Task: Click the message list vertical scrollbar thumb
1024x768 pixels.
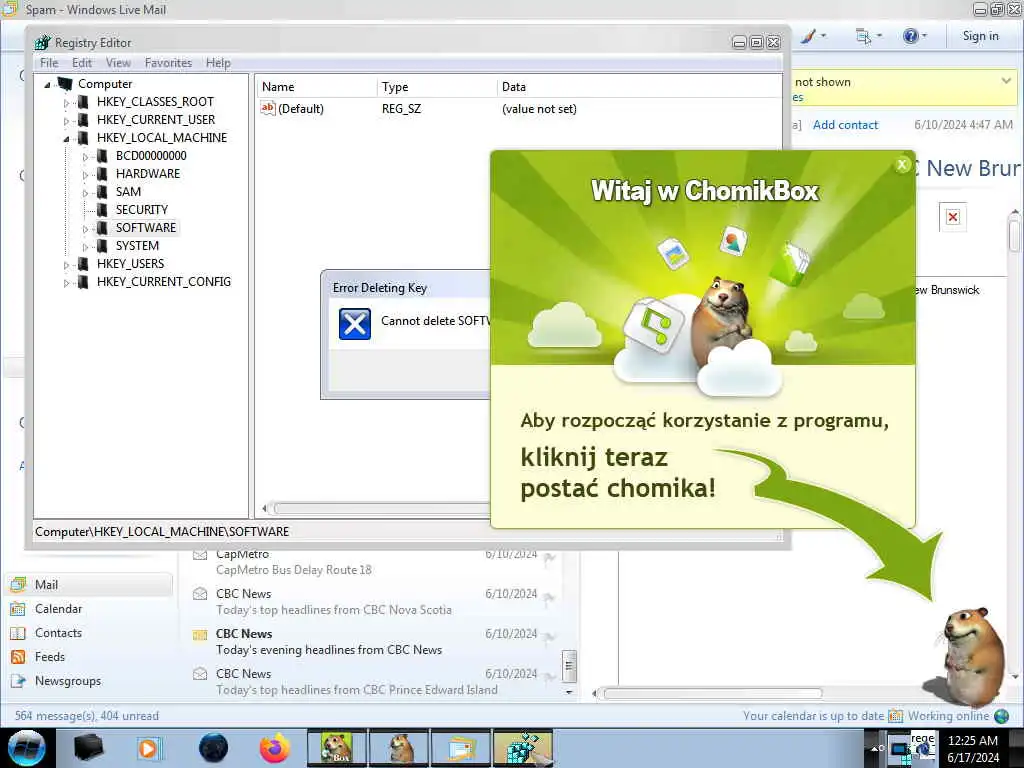Action: coord(569,666)
